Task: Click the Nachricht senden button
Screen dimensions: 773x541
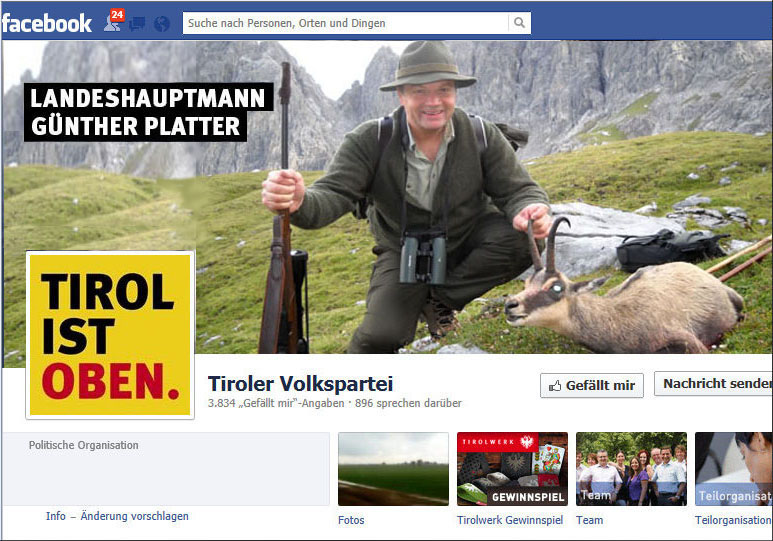Action: pyautogui.click(x=713, y=384)
